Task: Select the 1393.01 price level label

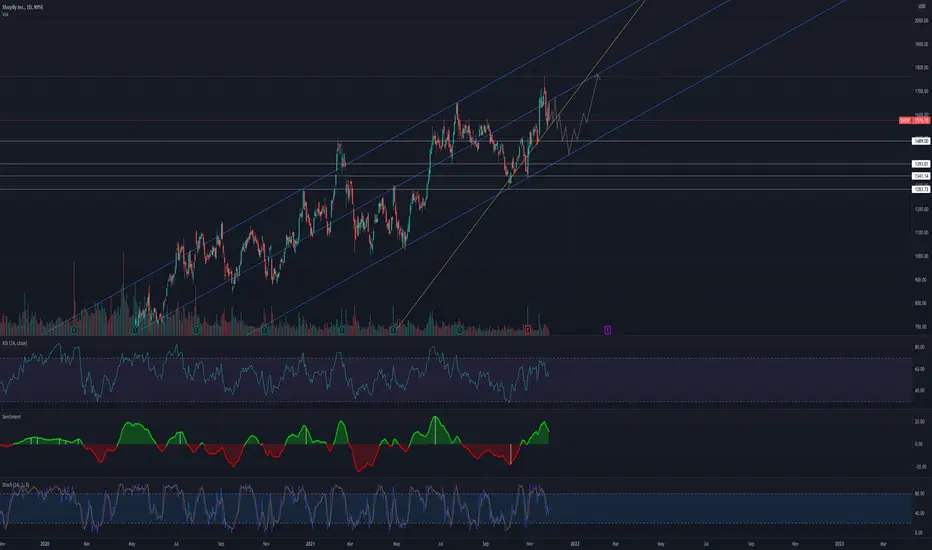Action: 921,164
